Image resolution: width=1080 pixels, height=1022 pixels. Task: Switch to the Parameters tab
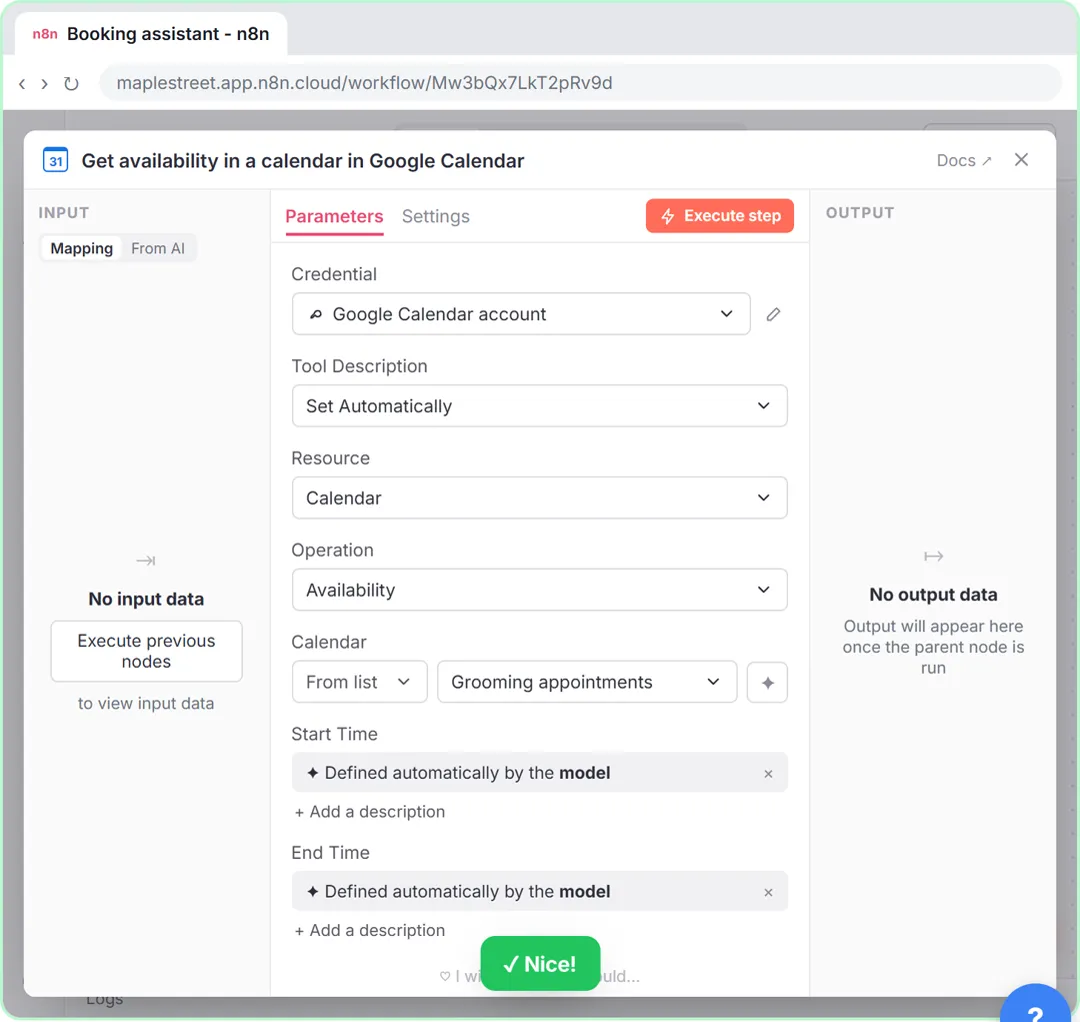(x=334, y=216)
